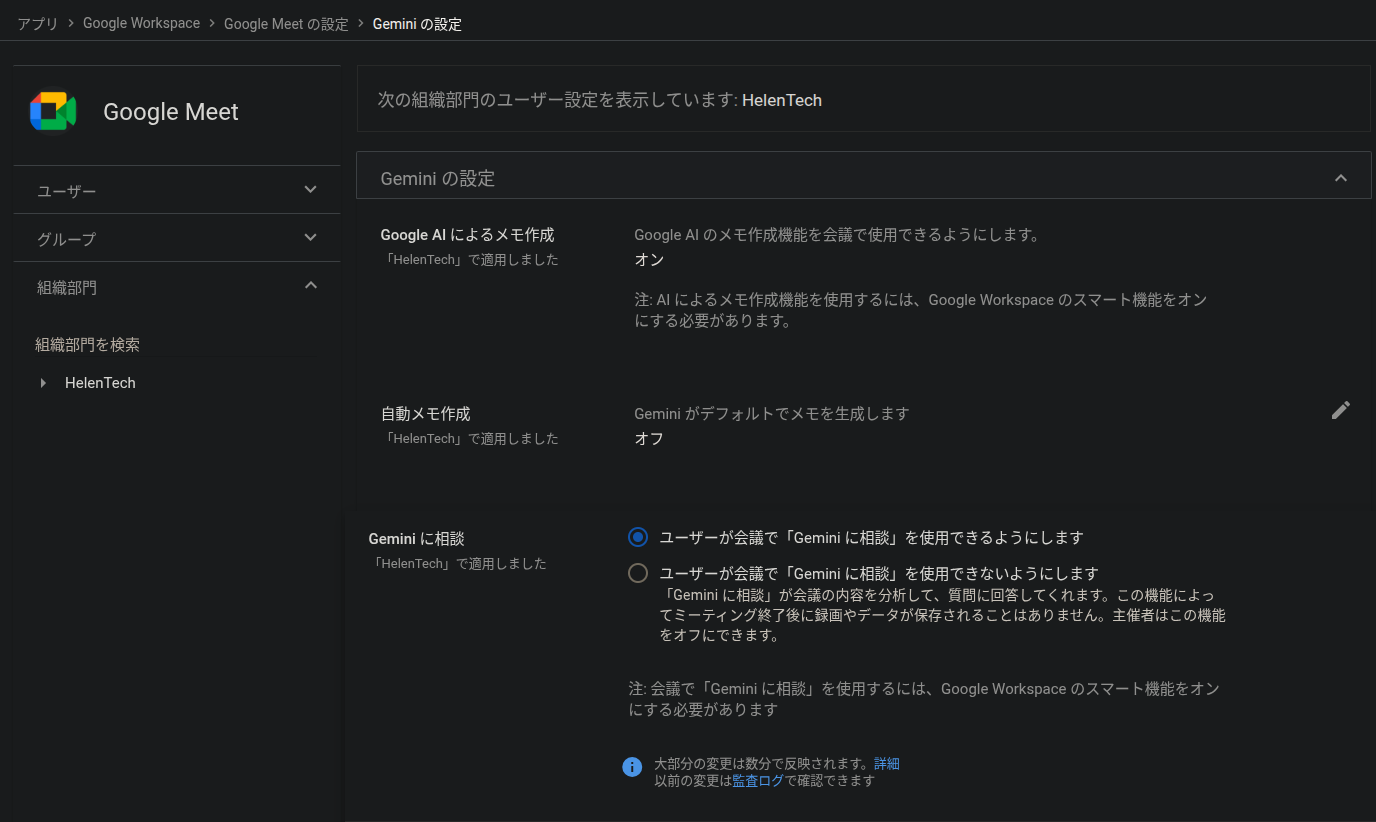Image resolution: width=1376 pixels, height=822 pixels.
Task: Click the ユーザー sidebar label
Action: [x=67, y=190]
